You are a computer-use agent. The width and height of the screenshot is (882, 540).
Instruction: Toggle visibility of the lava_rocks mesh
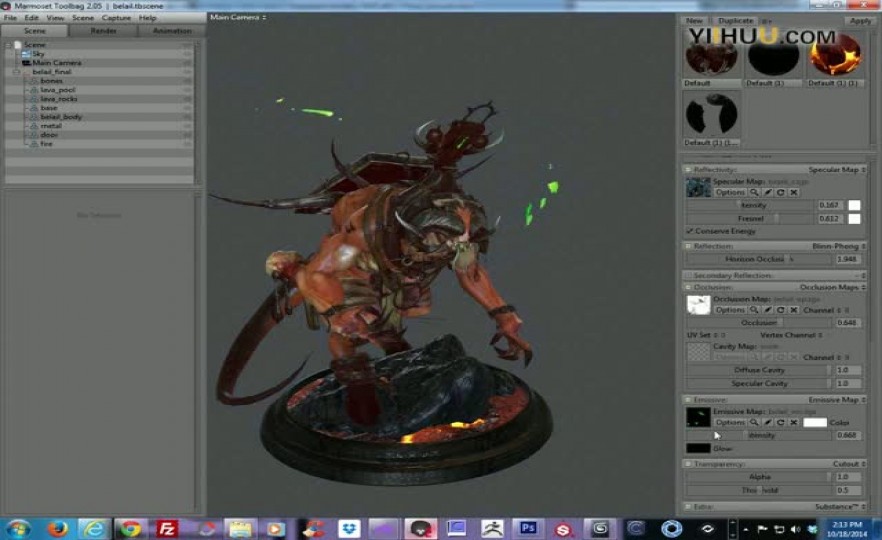pyautogui.click(x=187, y=99)
